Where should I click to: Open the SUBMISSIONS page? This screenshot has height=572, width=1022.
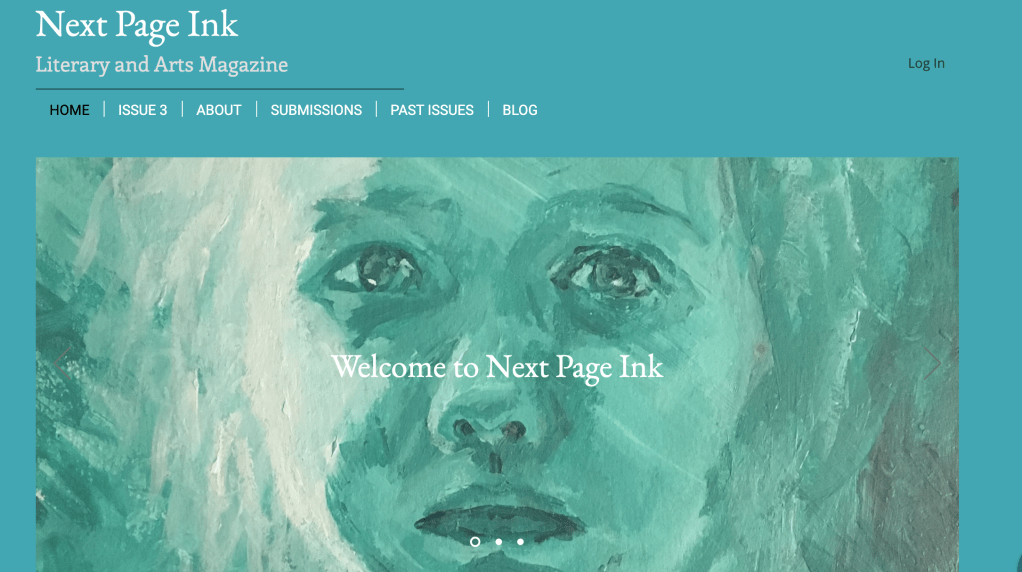tap(316, 110)
